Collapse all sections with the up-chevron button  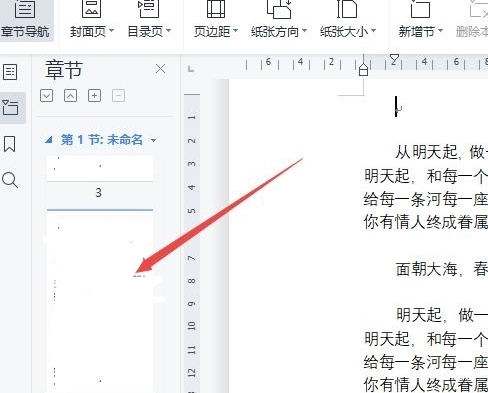click(70, 96)
